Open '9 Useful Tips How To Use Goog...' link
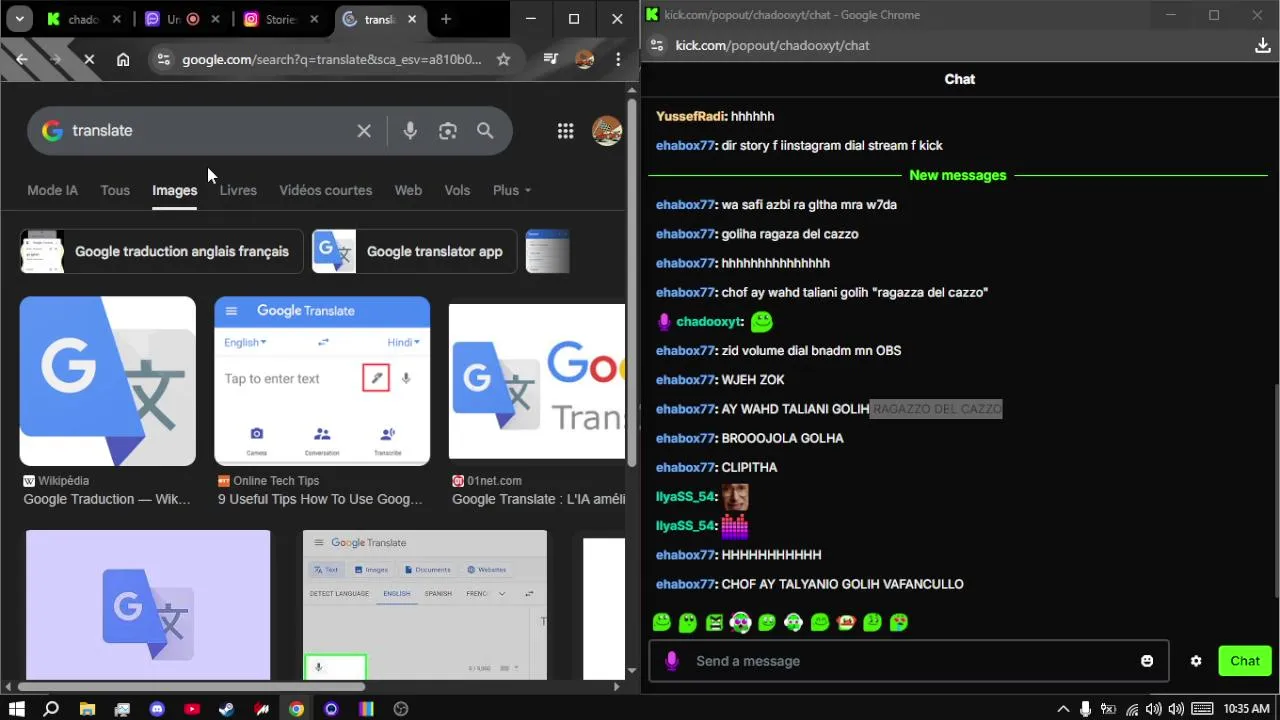The width and height of the screenshot is (1280, 720). click(320, 499)
